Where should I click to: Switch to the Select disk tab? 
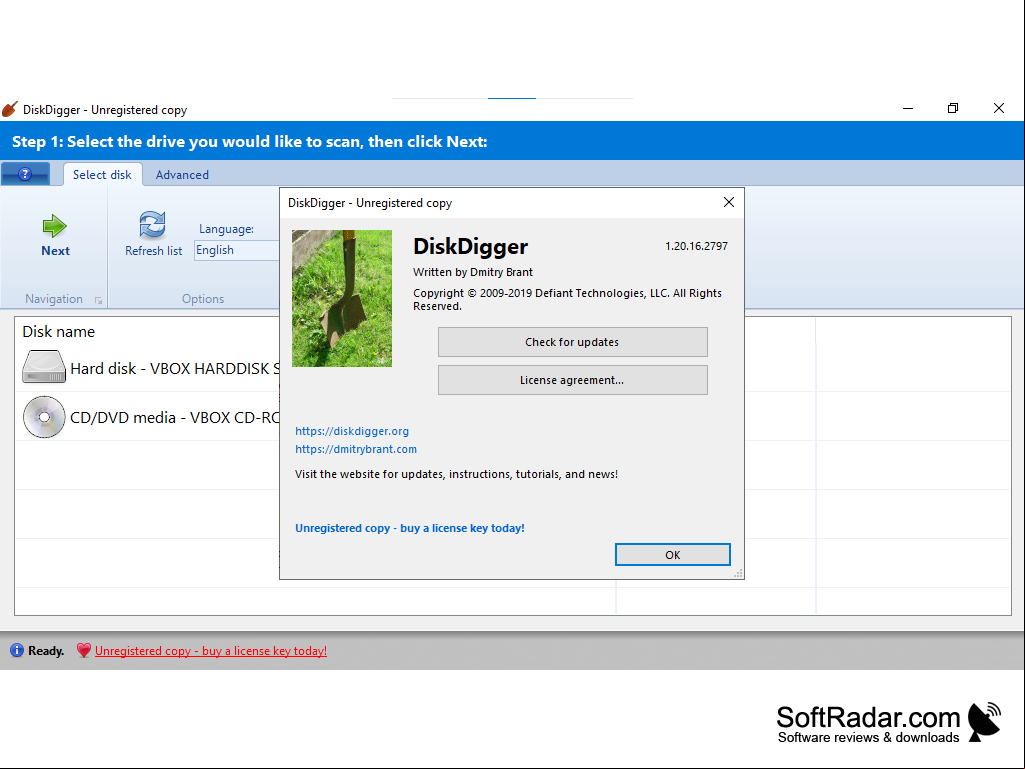tap(102, 175)
